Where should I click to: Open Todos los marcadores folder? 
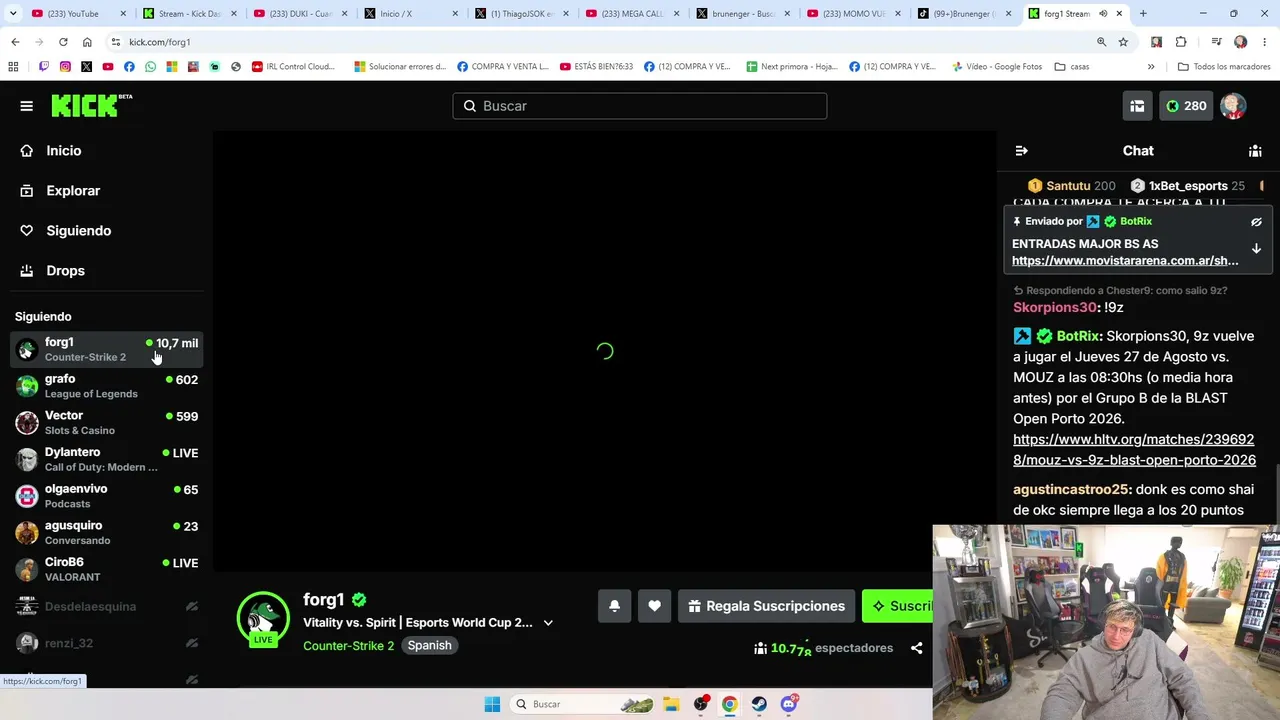(1224, 67)
